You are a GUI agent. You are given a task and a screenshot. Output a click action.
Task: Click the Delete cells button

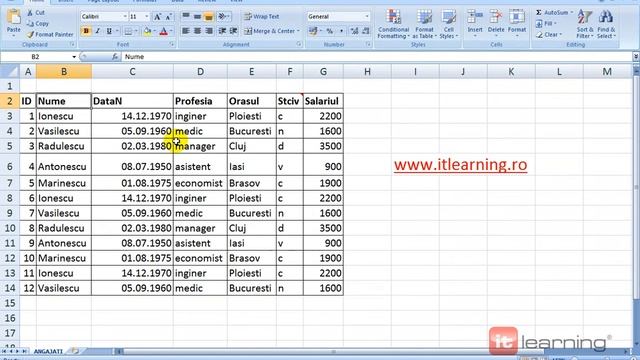[x=496, y=24]
